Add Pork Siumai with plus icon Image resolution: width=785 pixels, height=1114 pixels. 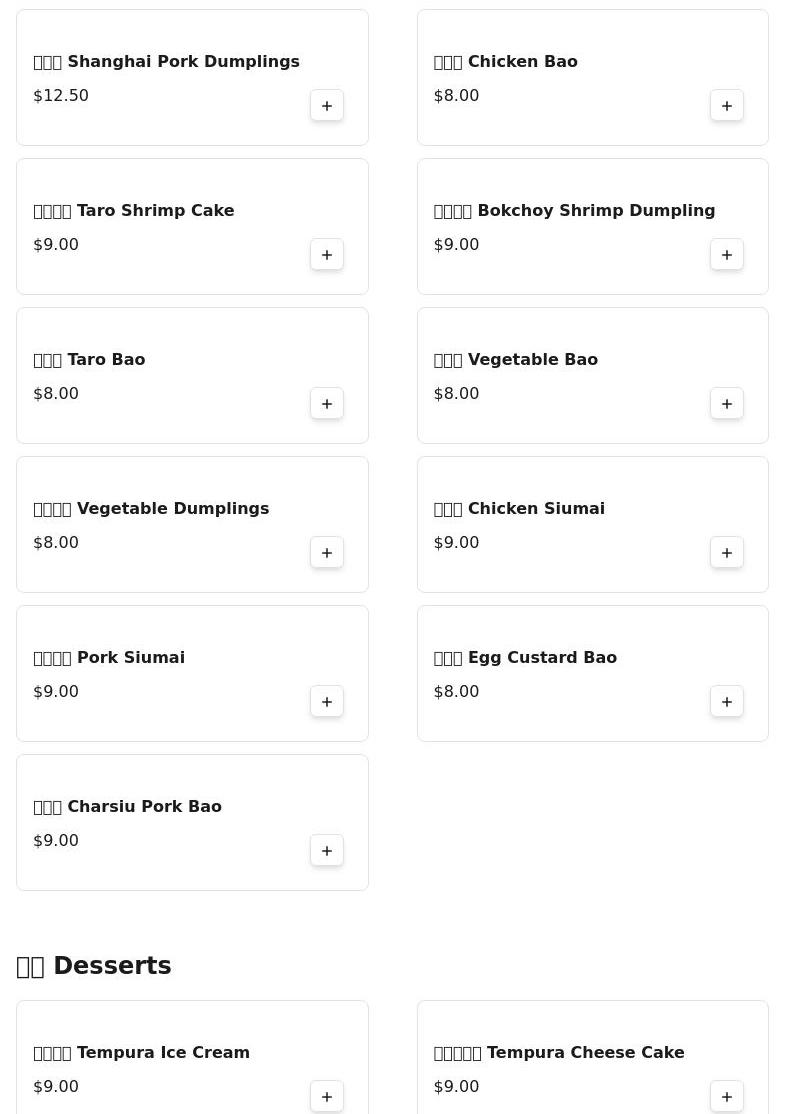tap(327, 701)
